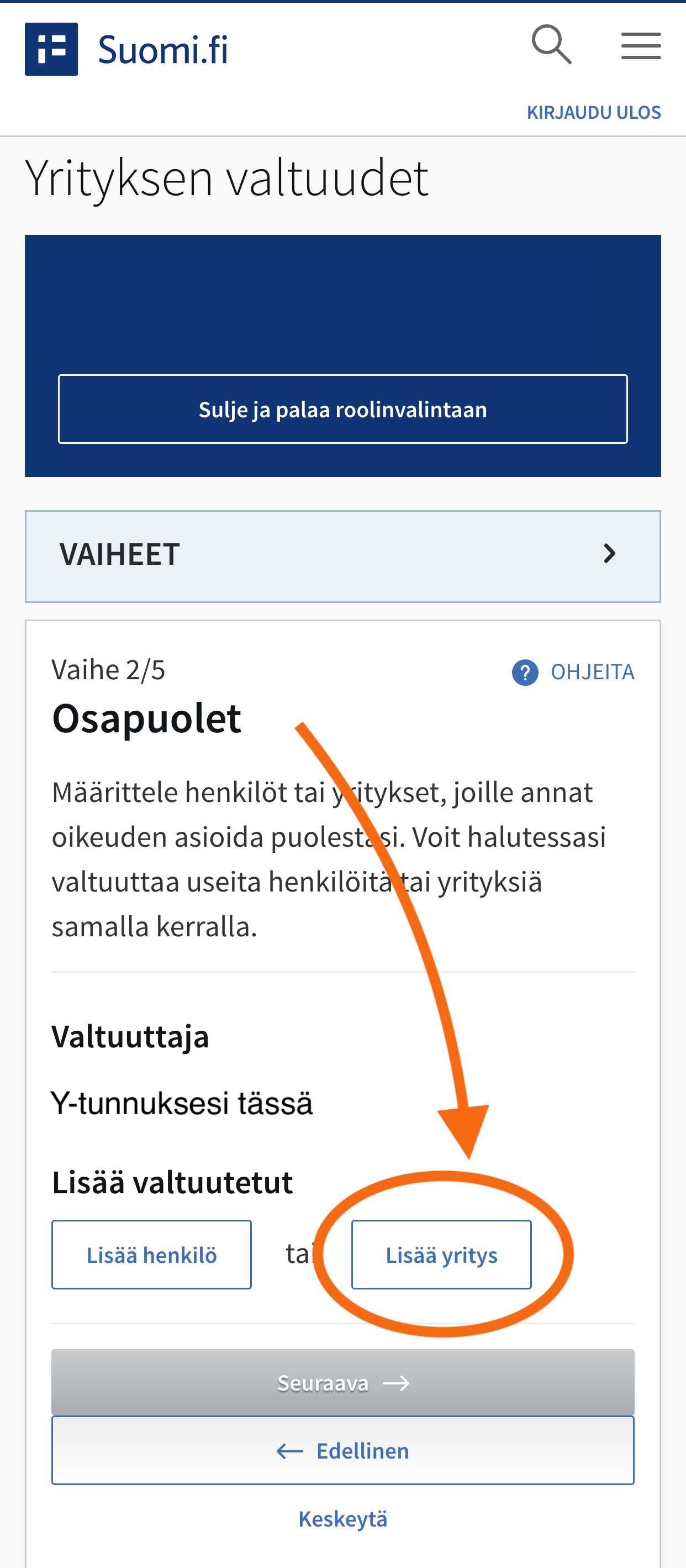
Task: Click the Suomi.fi wordmark text
Action: pyautogui.click(x=163, y=50)
